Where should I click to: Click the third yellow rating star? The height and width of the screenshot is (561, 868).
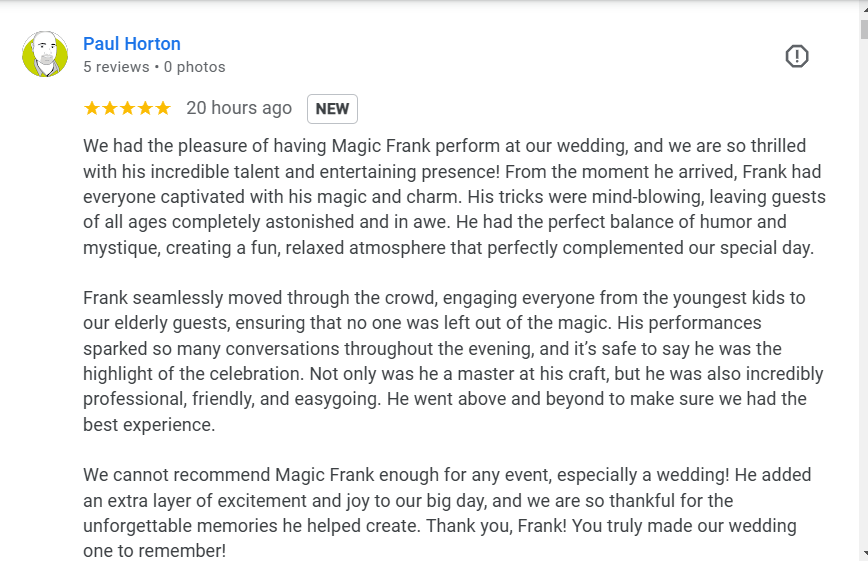[x=127, y=108]
